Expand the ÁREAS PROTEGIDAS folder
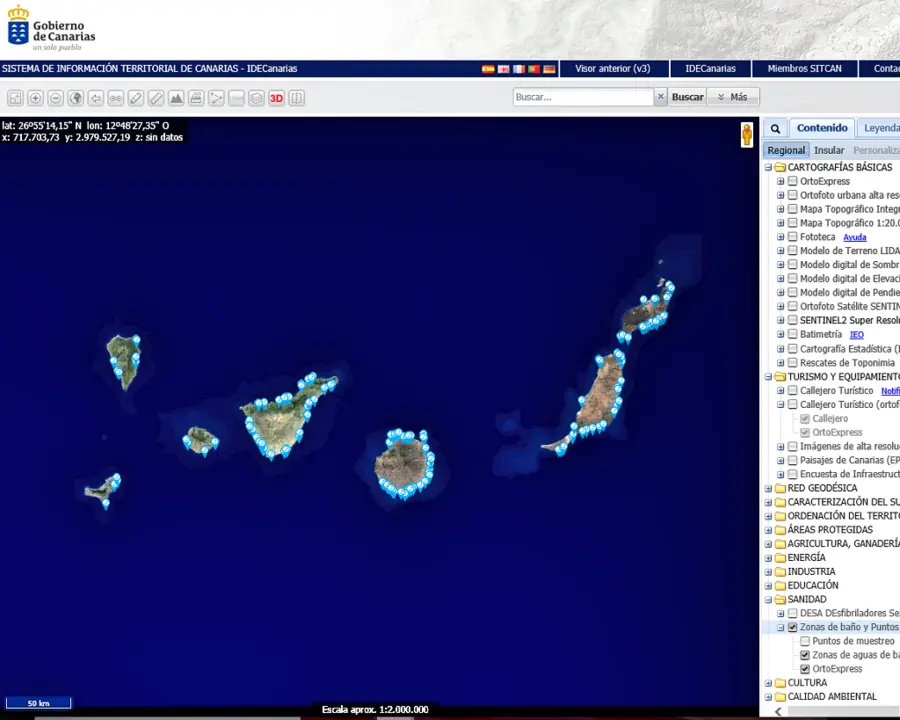Image resolution: width=900 pixels, height=720 pixels. pyautogui.click(x=769, y=530)
